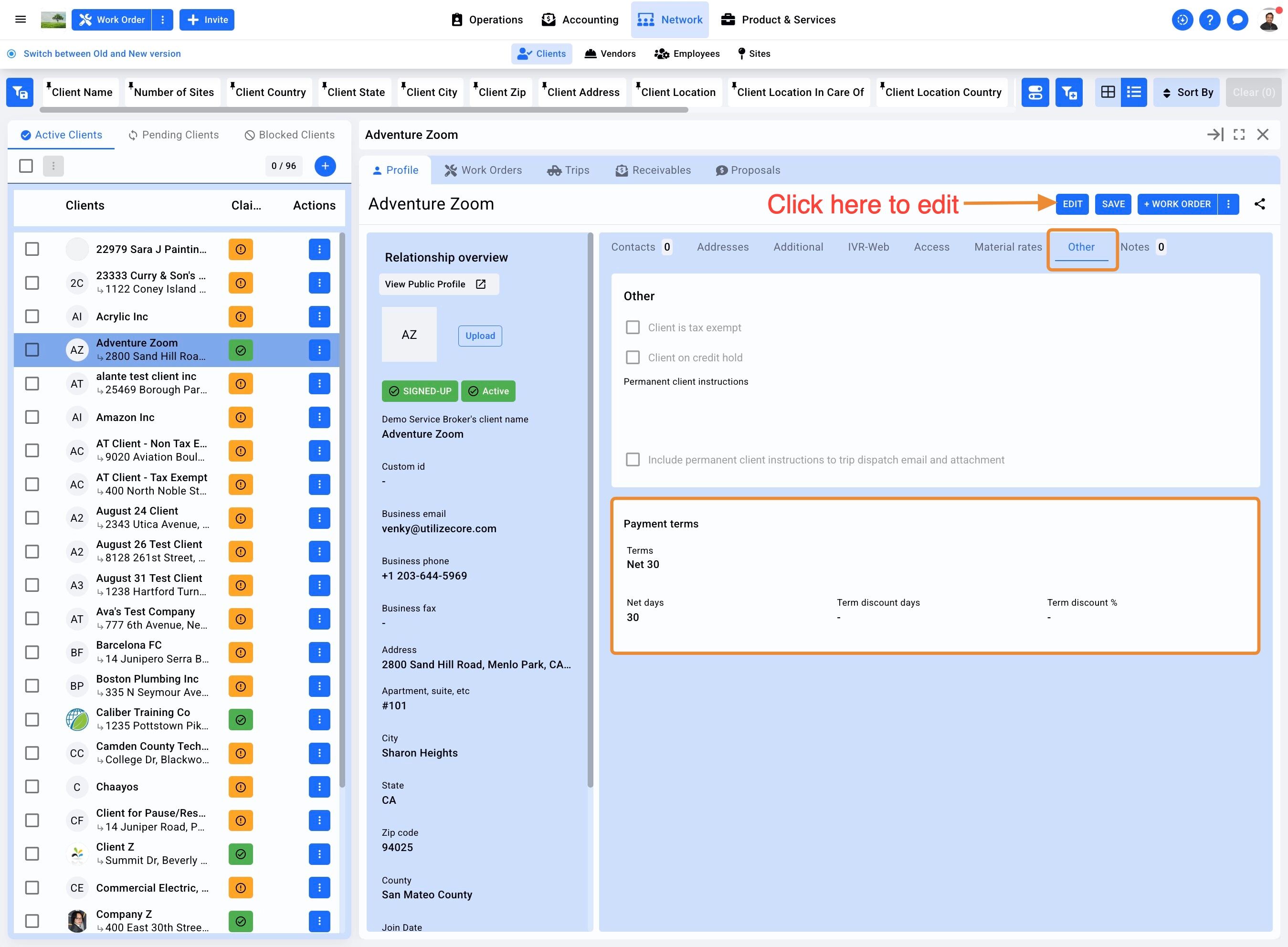This screenshot has height=947, width=1288.
Task: Open the Addresses sub-tab
Action: [722, 247]
